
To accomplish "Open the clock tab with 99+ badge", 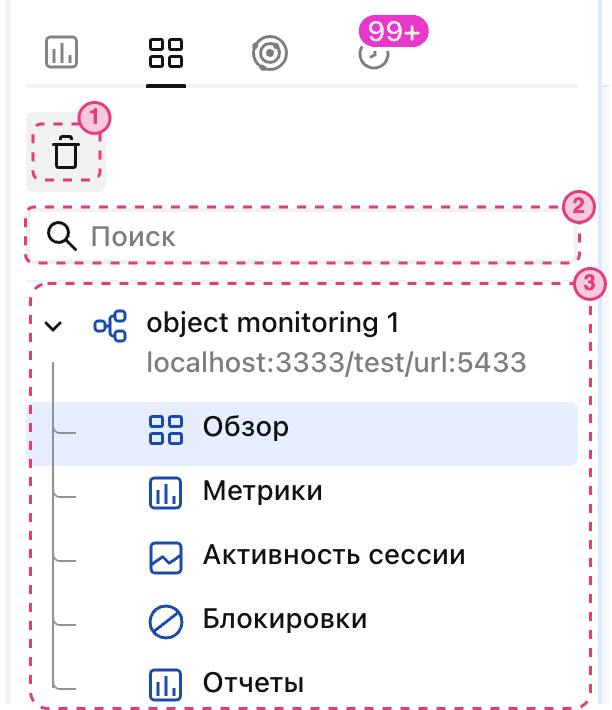I will coord(372,56).
